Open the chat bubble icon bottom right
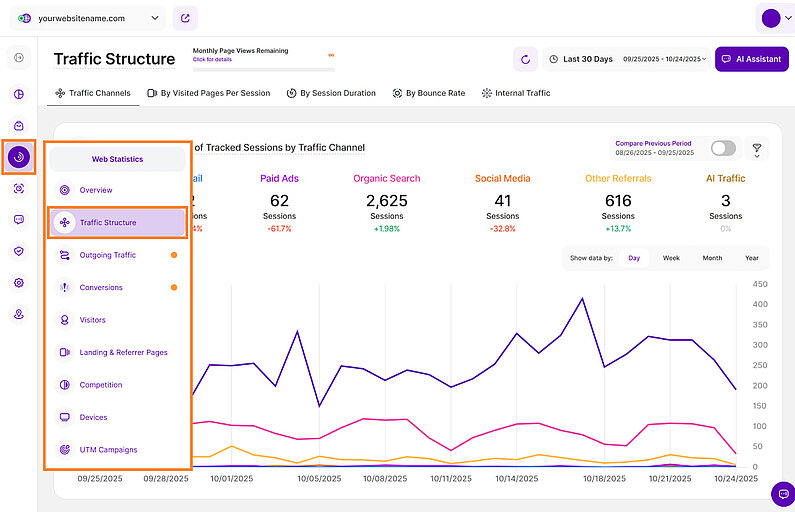795x512 pixels. click(x=782, y=494)
